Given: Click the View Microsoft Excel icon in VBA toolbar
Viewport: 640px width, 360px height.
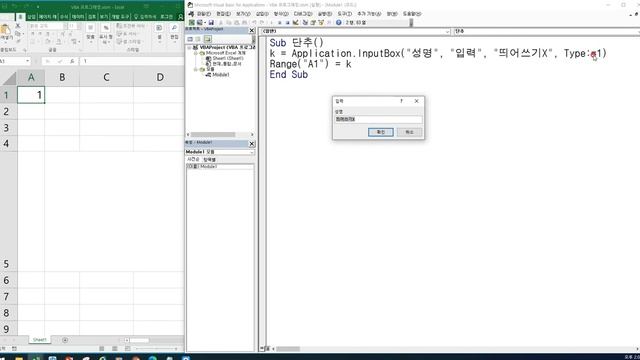Looking at the screenshot, I should 191,22.
